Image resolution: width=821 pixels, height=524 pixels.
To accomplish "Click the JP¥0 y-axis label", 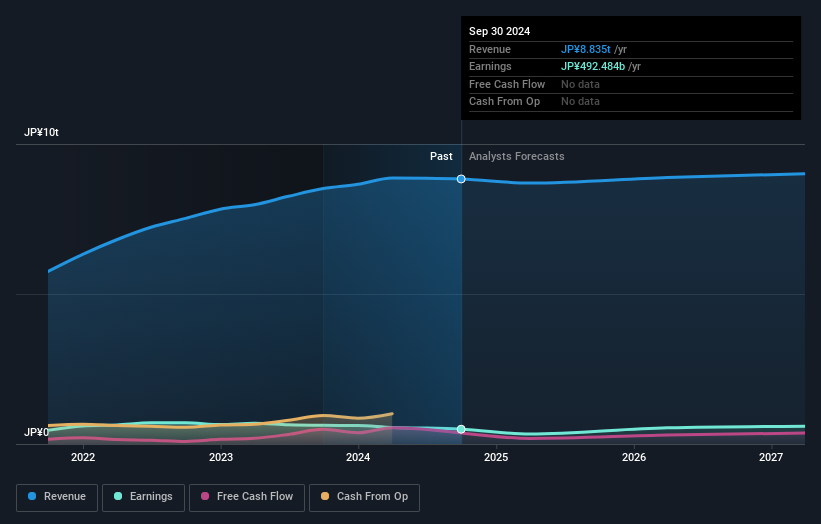I will point(36,432).
